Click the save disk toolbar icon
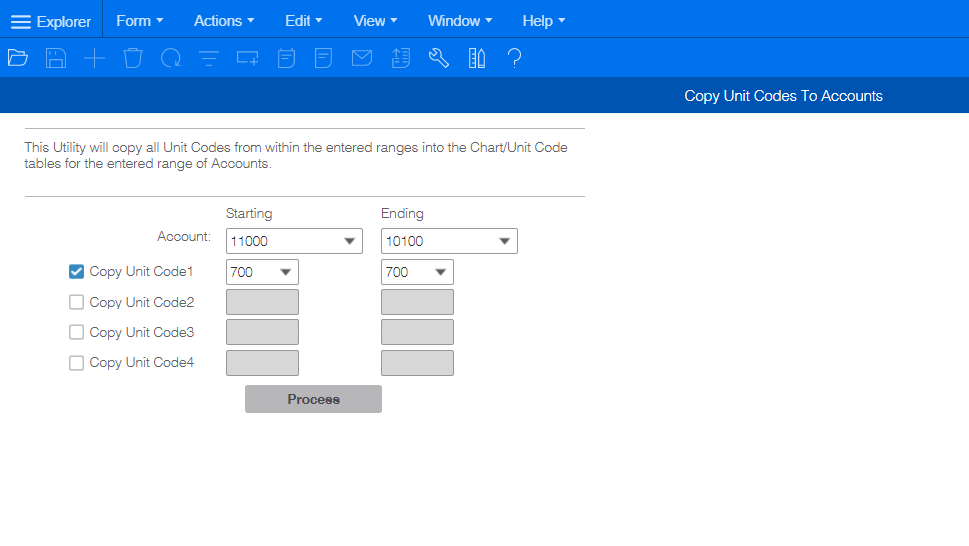 pyautogui.click(x=56, y=59)
